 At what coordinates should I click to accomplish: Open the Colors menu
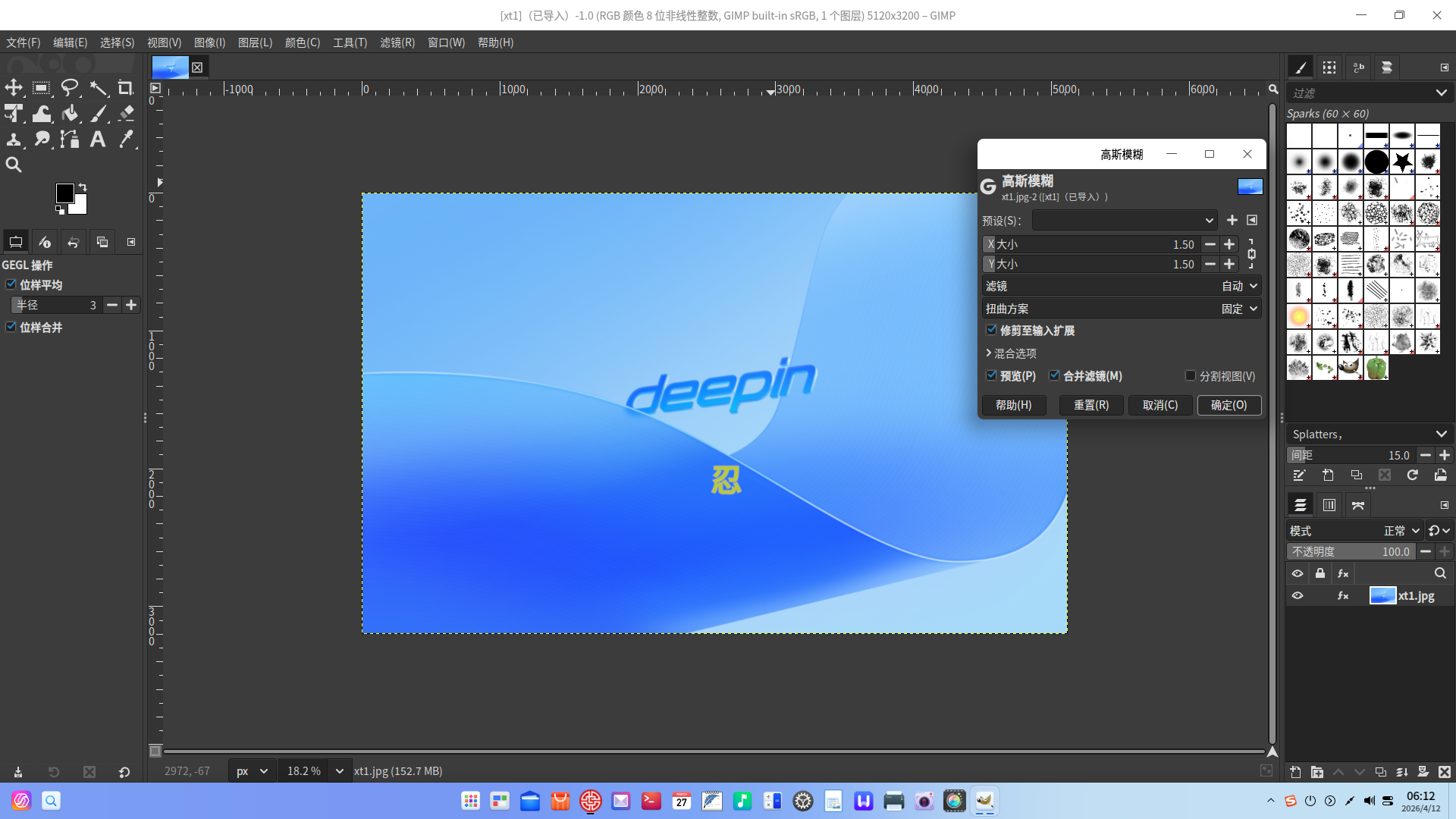click(303, 42)
